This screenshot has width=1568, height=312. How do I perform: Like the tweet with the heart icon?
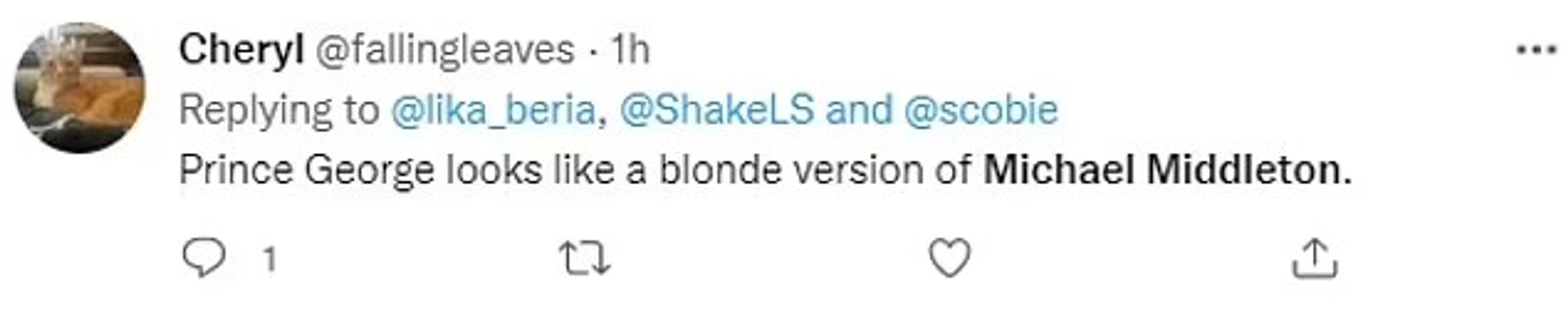pyautogui.click(x=949, y=259)
